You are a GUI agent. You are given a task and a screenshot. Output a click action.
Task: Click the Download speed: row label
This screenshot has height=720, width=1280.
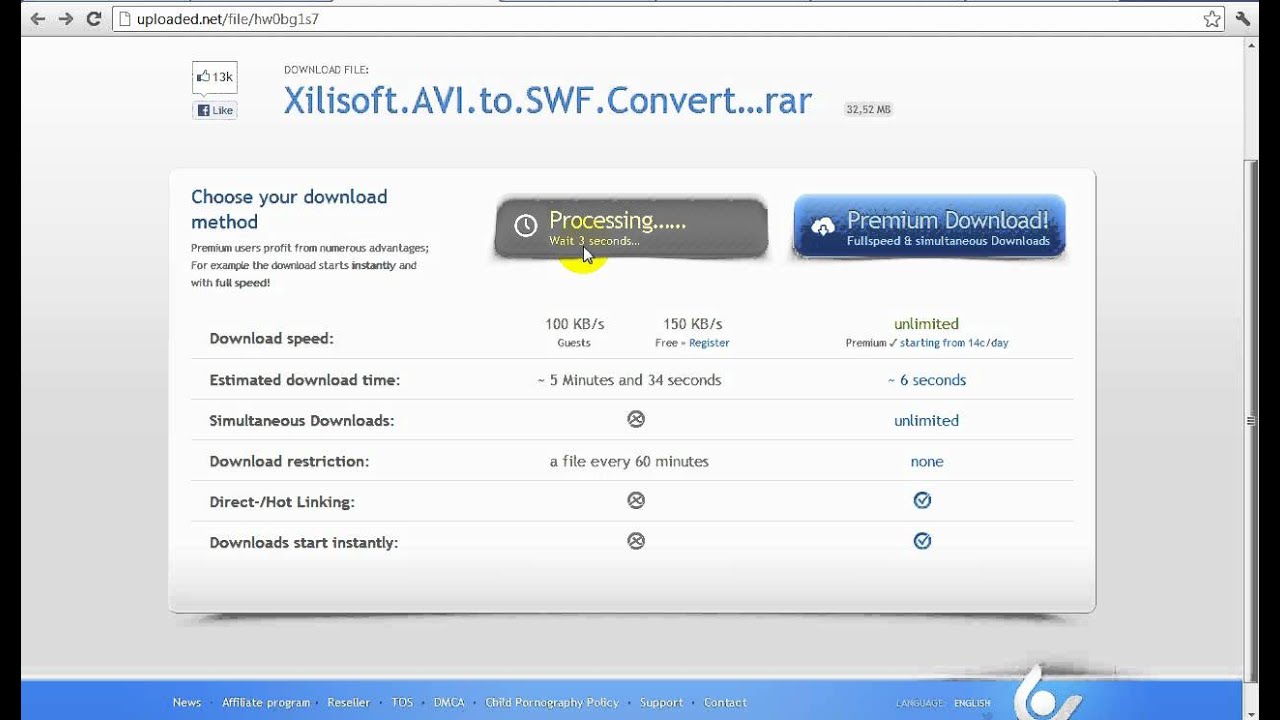(x=271, y=339)
